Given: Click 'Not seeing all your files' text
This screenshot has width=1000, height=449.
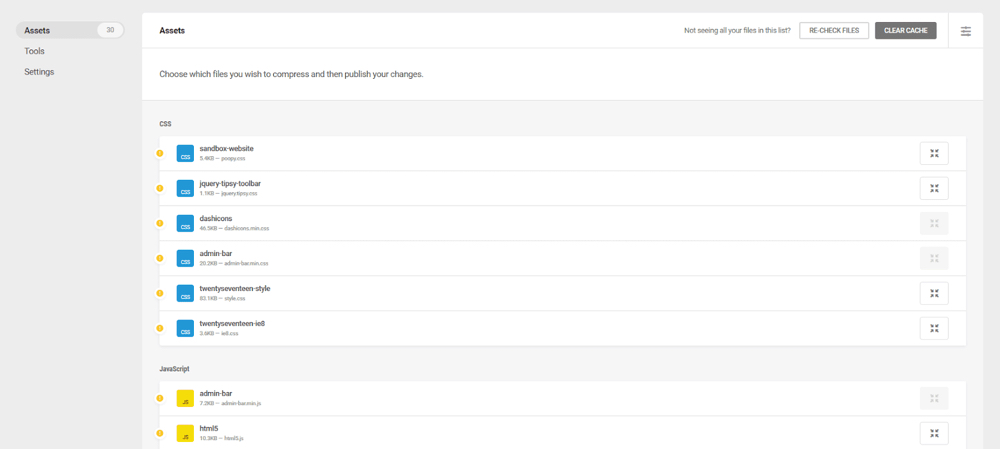Looking at the screenshot, I should [x=737, y=31].
